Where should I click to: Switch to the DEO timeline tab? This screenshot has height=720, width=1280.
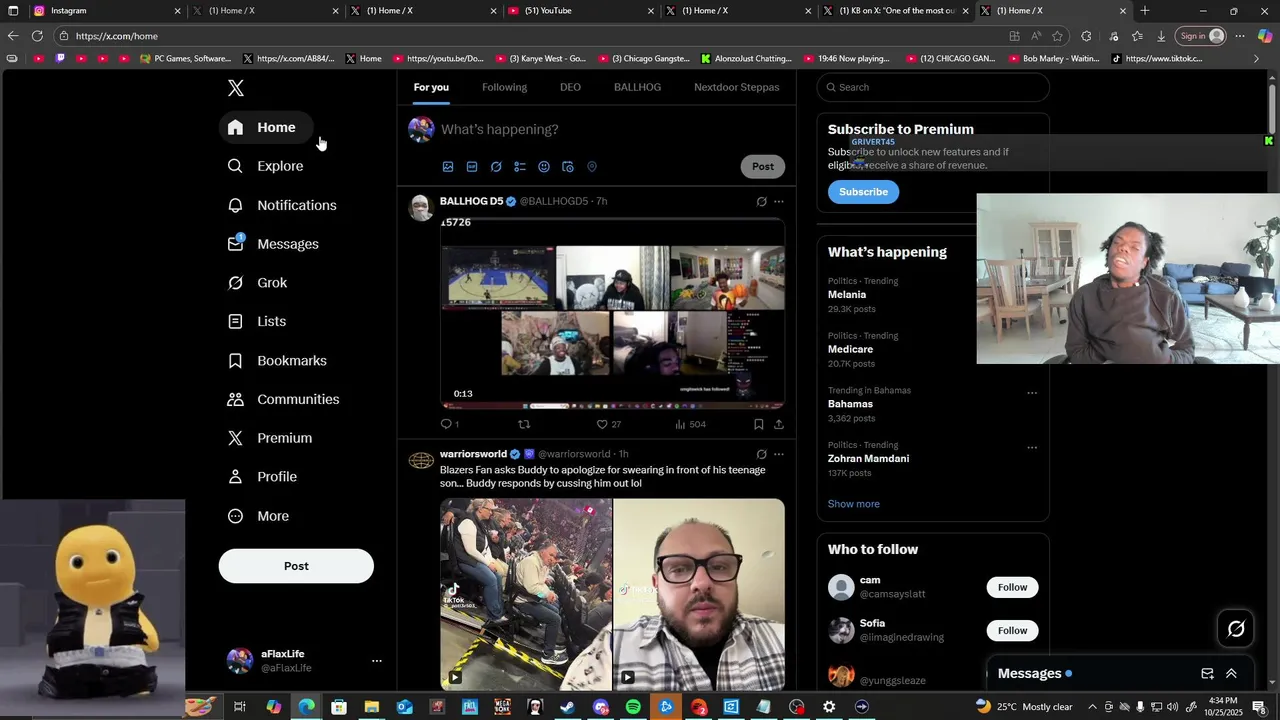pyautogui.click(x=570, y=87)
